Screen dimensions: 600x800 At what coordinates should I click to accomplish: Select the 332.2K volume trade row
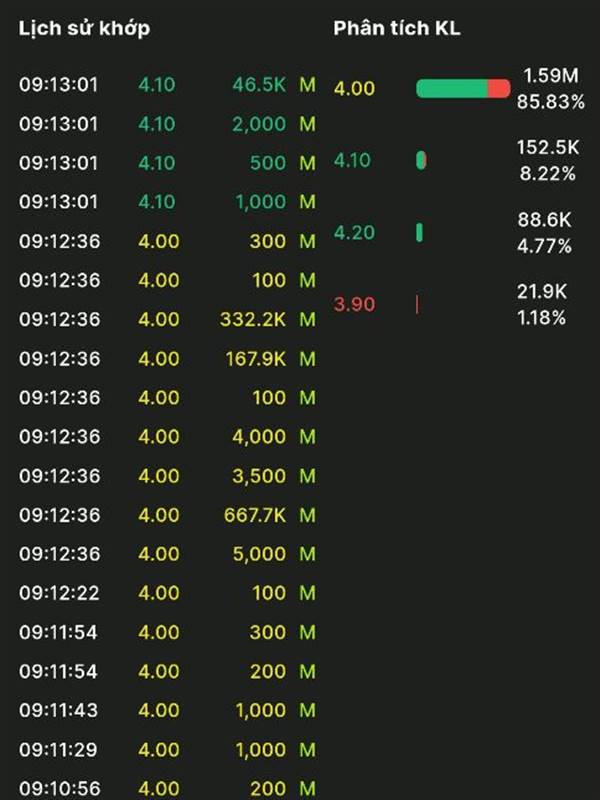tap(167, 319)
